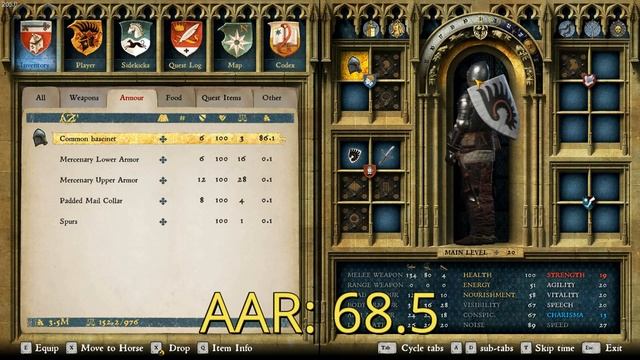Open the Quest Log shield
The image size is (640, 360).
[x=185, y=39]
